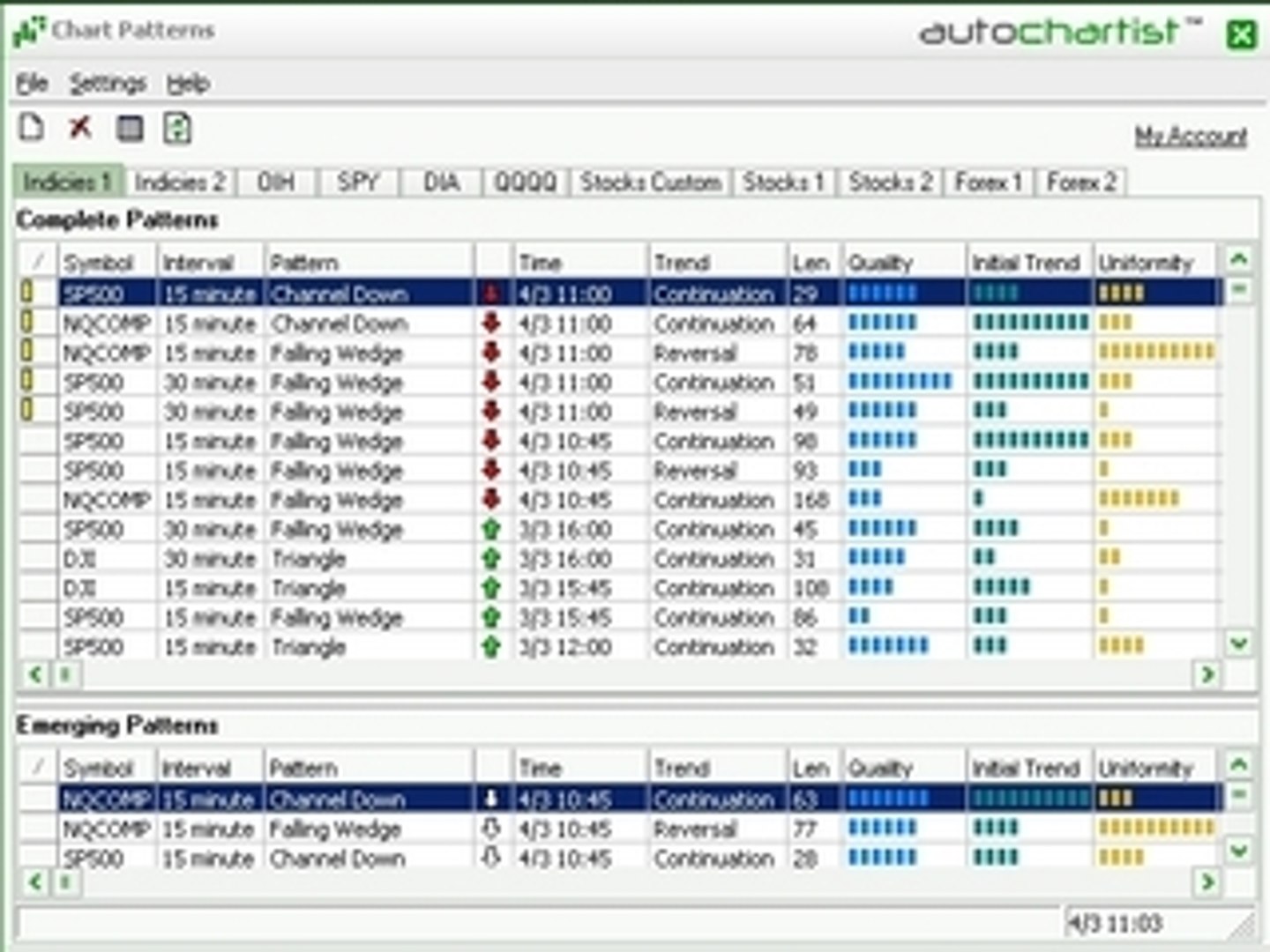Screen dimensions: 1270x952
Task: Click the red down arrow in the Len 51 row
Action: [x=491, y=382]
